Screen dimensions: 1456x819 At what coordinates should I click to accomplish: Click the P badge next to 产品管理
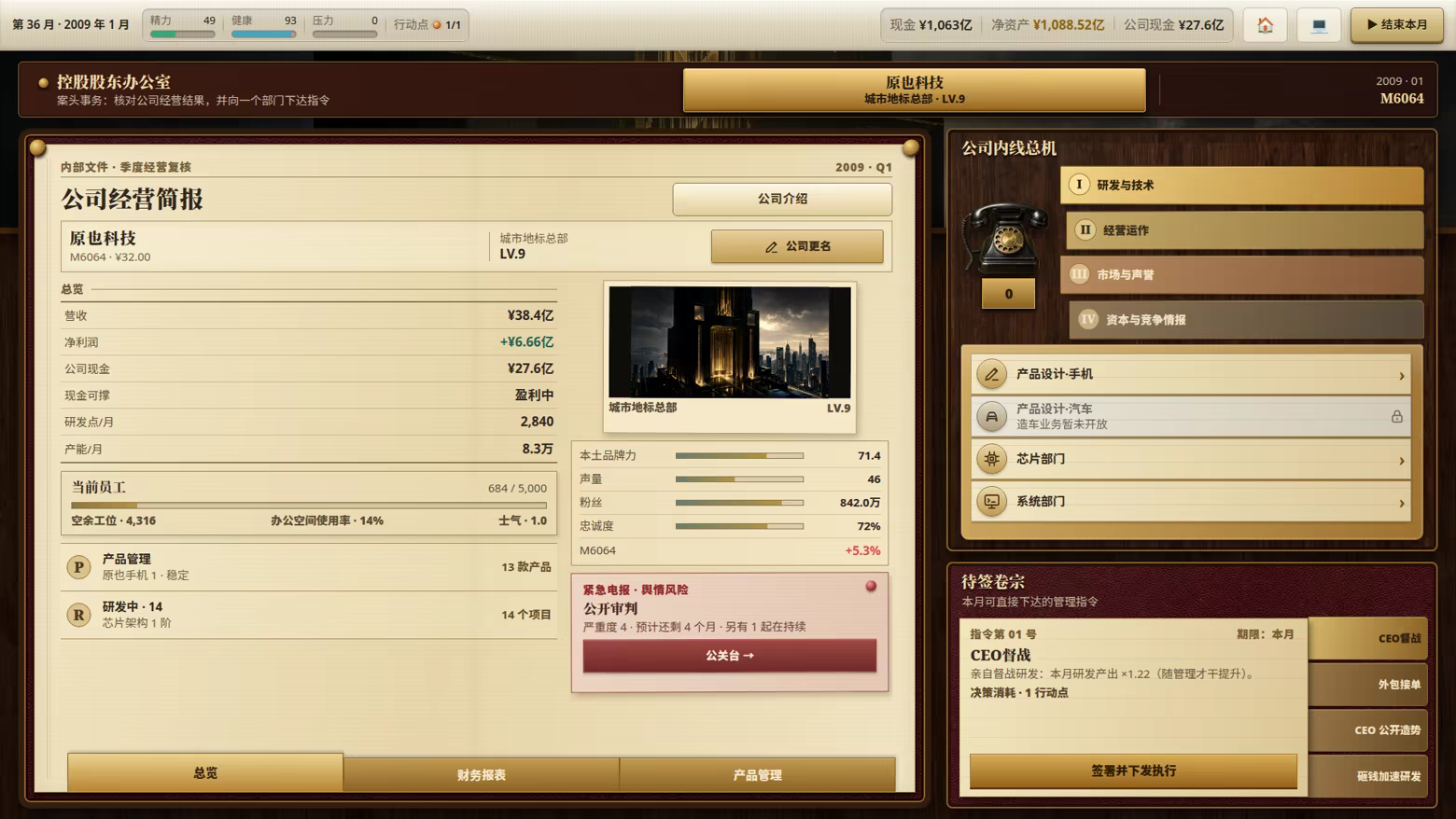coord(78,566)
